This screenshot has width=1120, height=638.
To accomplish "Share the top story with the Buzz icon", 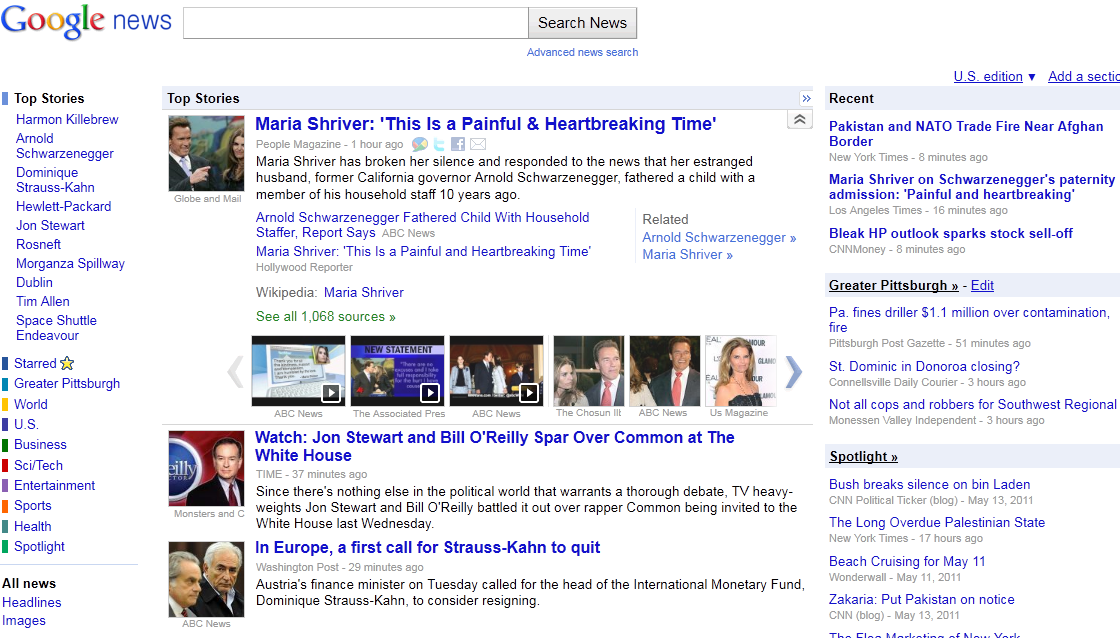I will 420,143.
